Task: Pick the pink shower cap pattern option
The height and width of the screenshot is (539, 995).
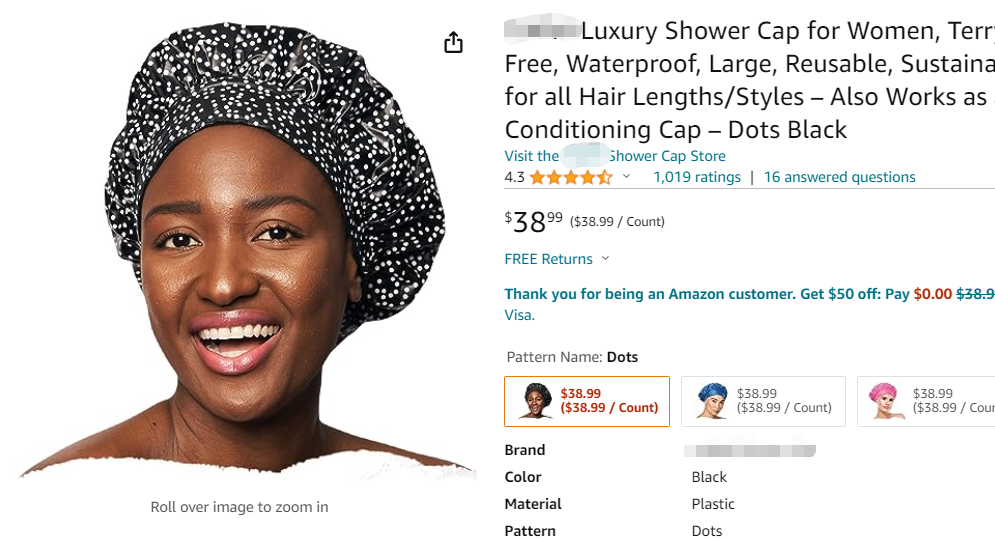Action: coord(925,401)
